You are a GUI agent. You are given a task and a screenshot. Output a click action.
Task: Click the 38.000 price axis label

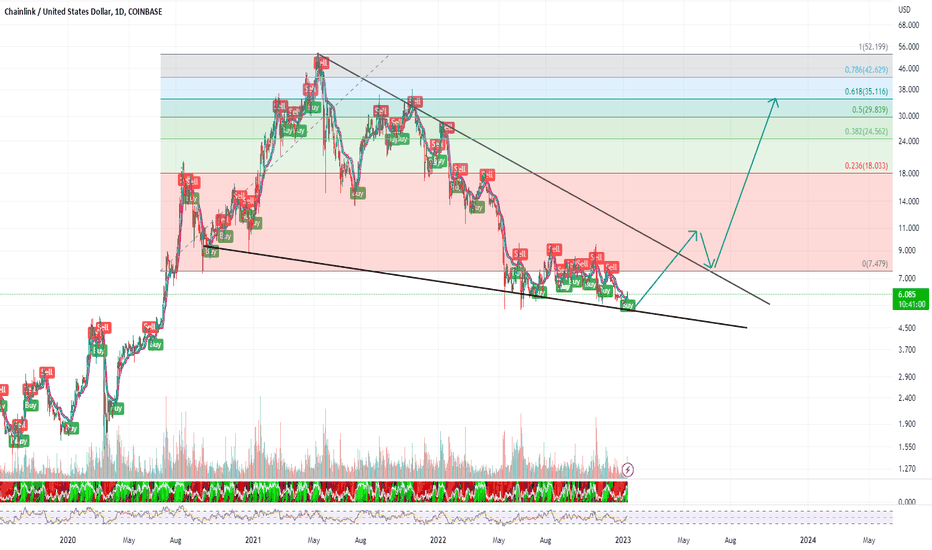click(x=909, y=90)
